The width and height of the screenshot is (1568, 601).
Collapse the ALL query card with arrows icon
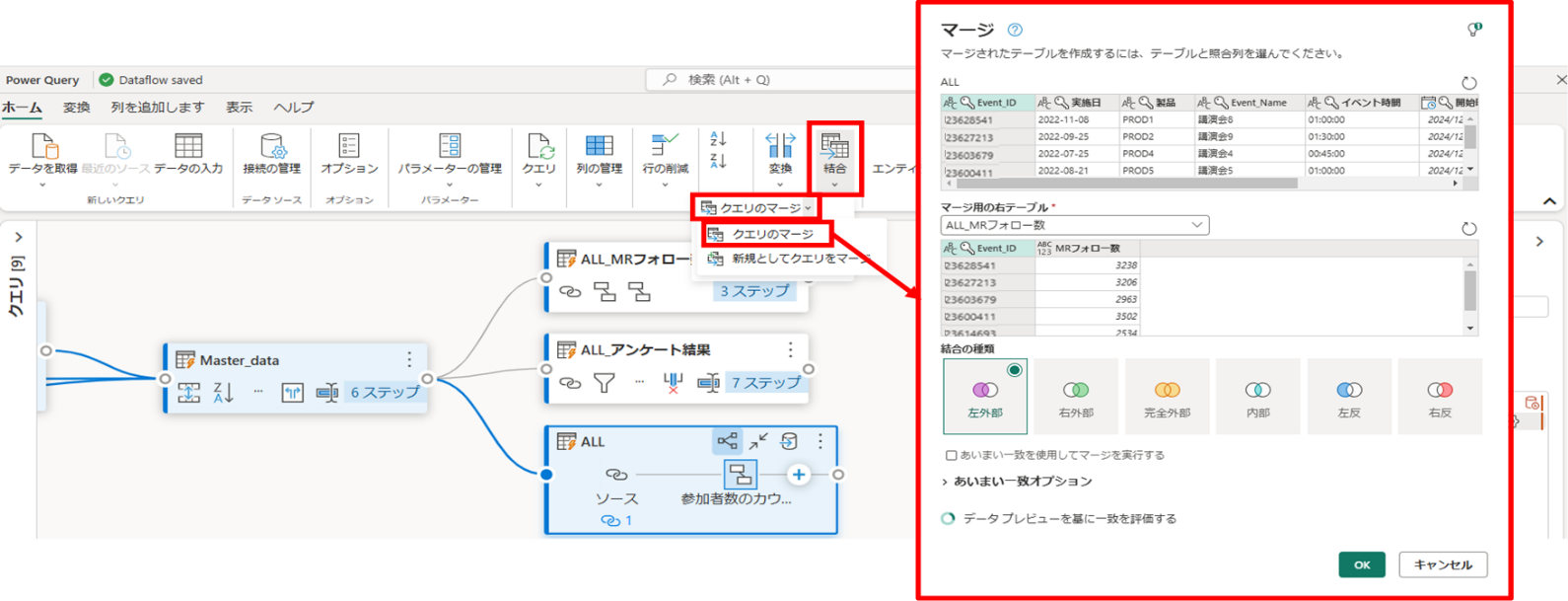758,441
